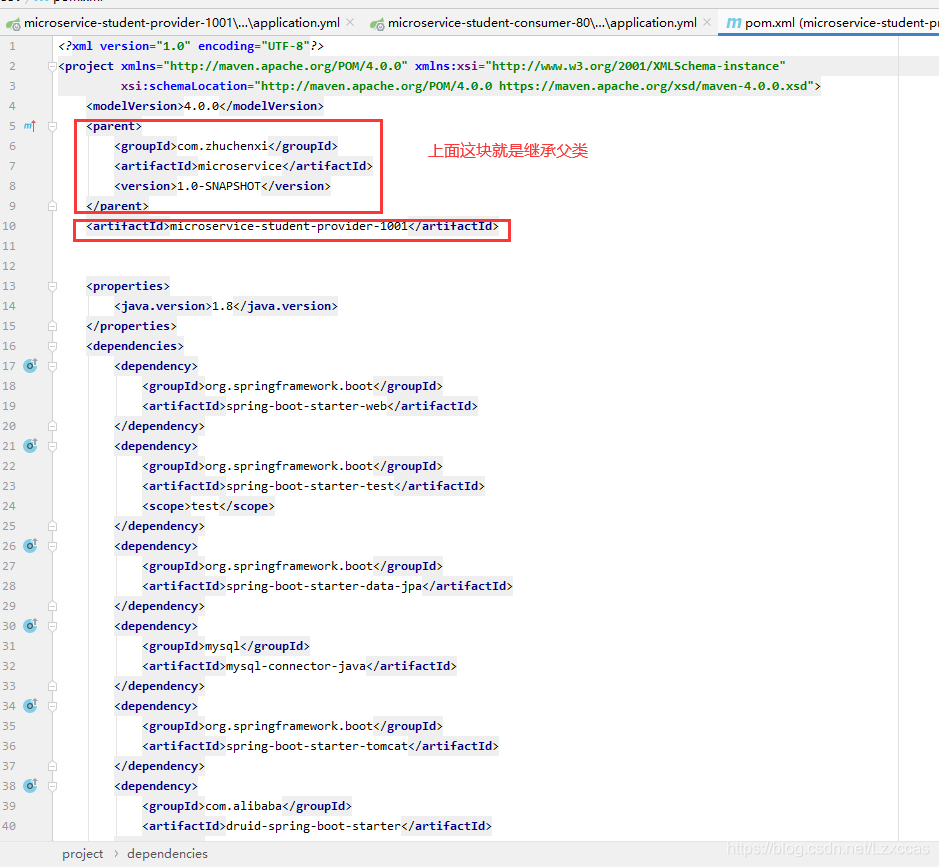Screen dimensions: 939x867
Task: Click artifactId microservice-student-provider-1001
Action: click(x=289, y=226)
